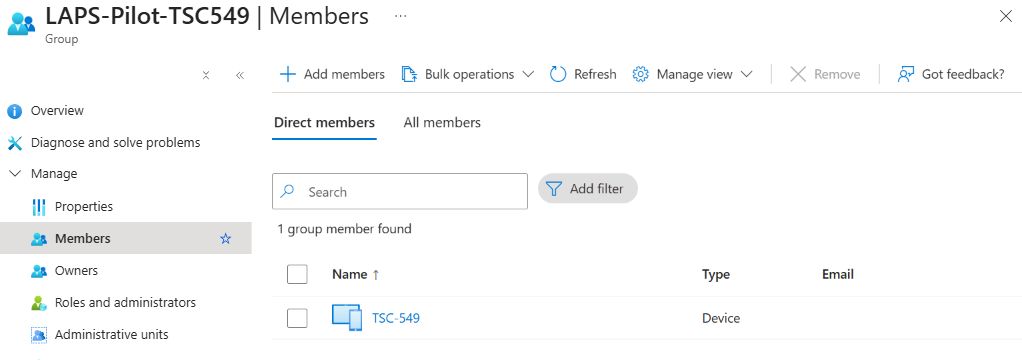This screenshot has width=1022, height=360.
Task: Click the Bulk operations document icon
Action: pos(409,74)
